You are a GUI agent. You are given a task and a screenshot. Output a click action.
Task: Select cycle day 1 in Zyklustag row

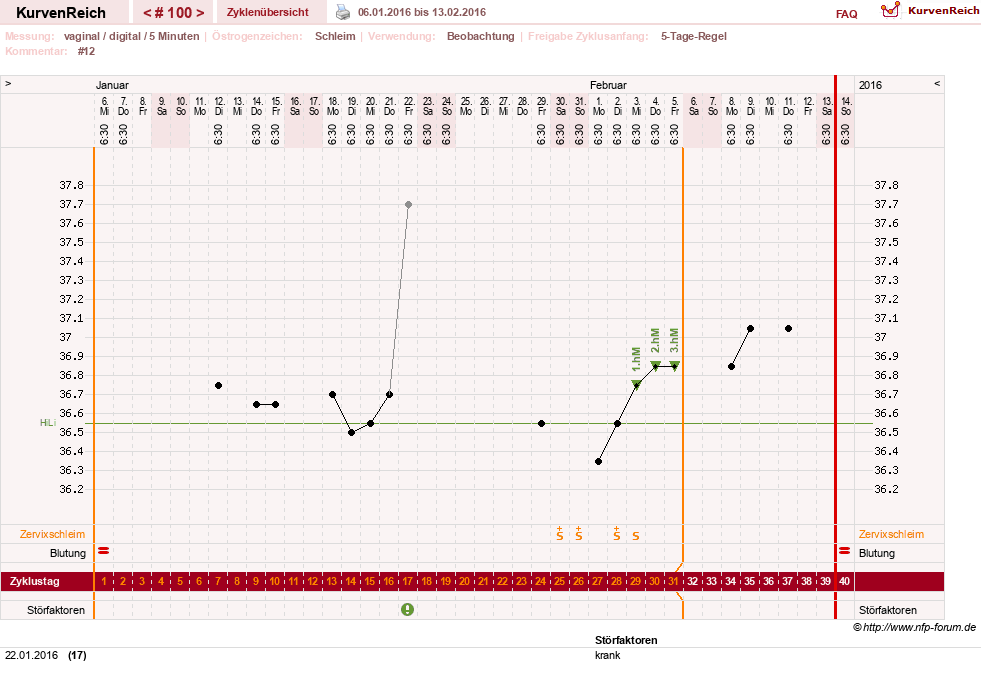(104, 581)
